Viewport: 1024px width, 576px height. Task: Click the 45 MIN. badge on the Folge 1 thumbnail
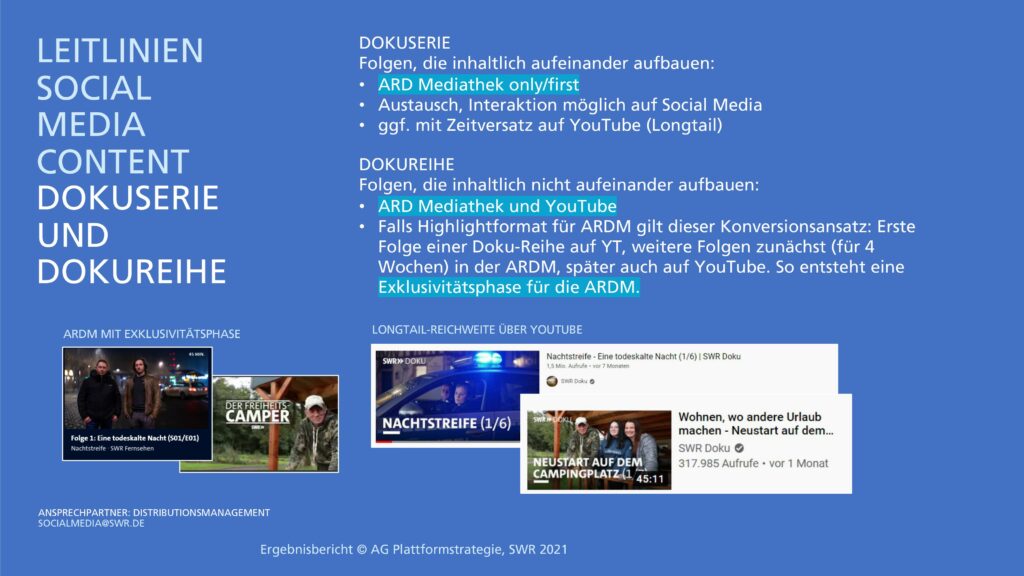pos(194,353)
